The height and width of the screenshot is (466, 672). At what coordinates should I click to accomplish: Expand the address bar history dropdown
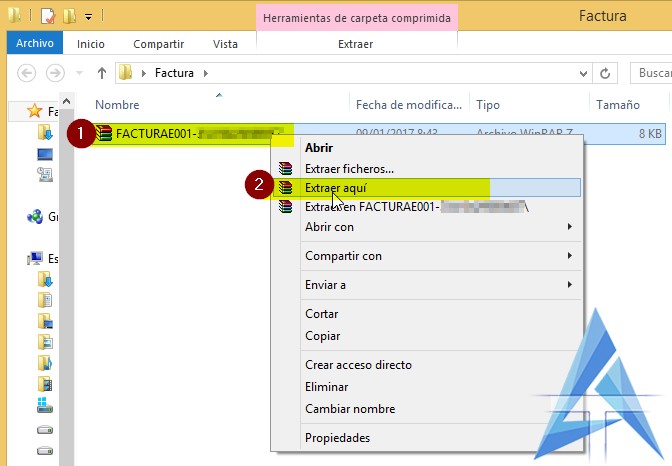[x=583, y=73]
